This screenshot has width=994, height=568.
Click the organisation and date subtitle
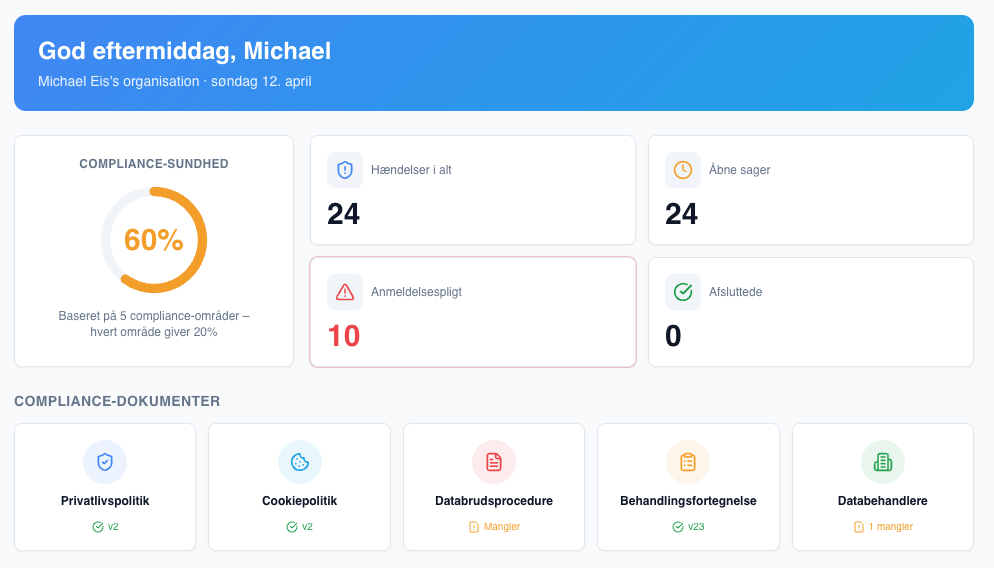pyautogui.click(x=174, y=81)
